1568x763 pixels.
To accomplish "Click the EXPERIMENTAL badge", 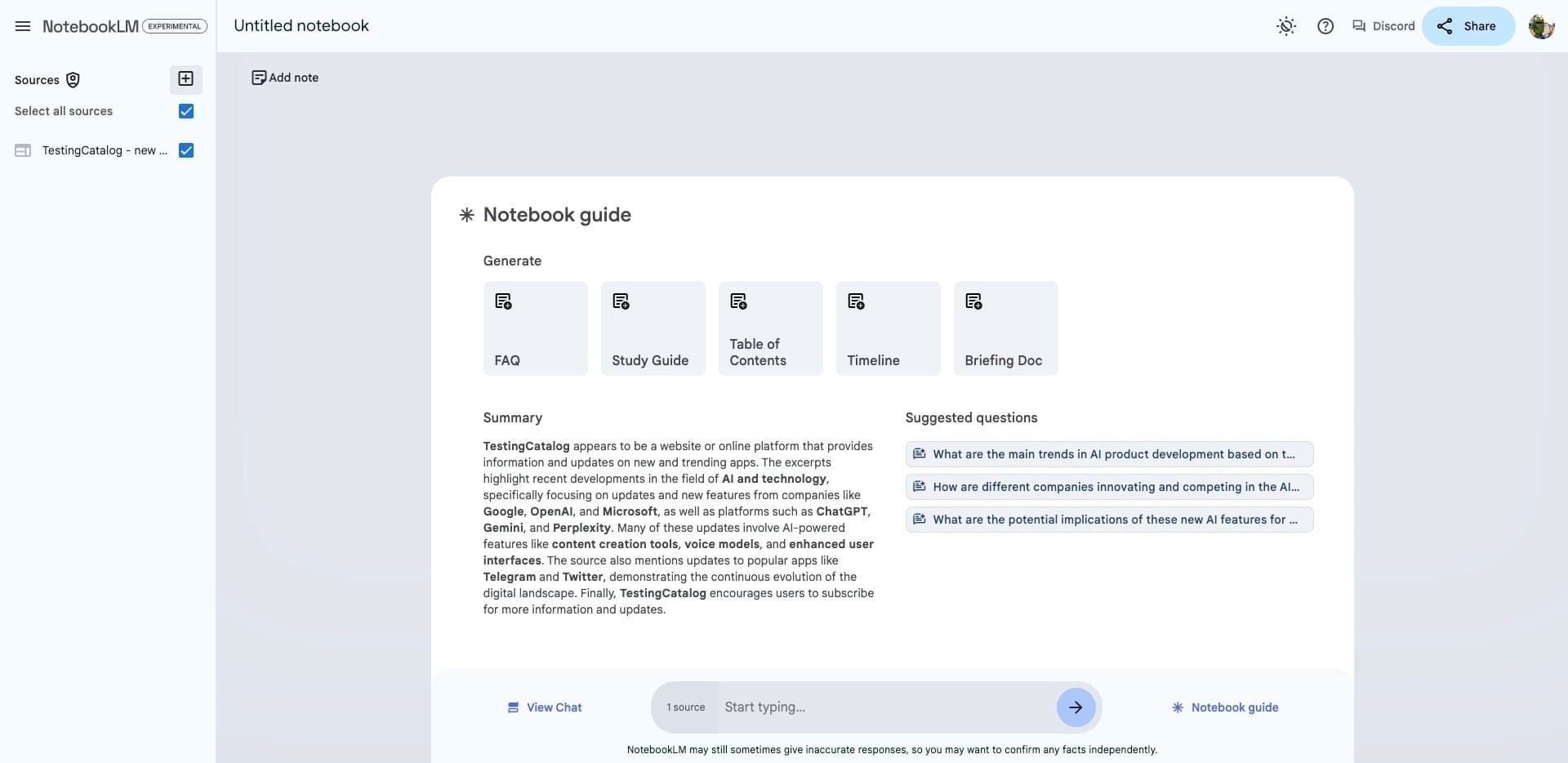I will (x=175, y=26).
